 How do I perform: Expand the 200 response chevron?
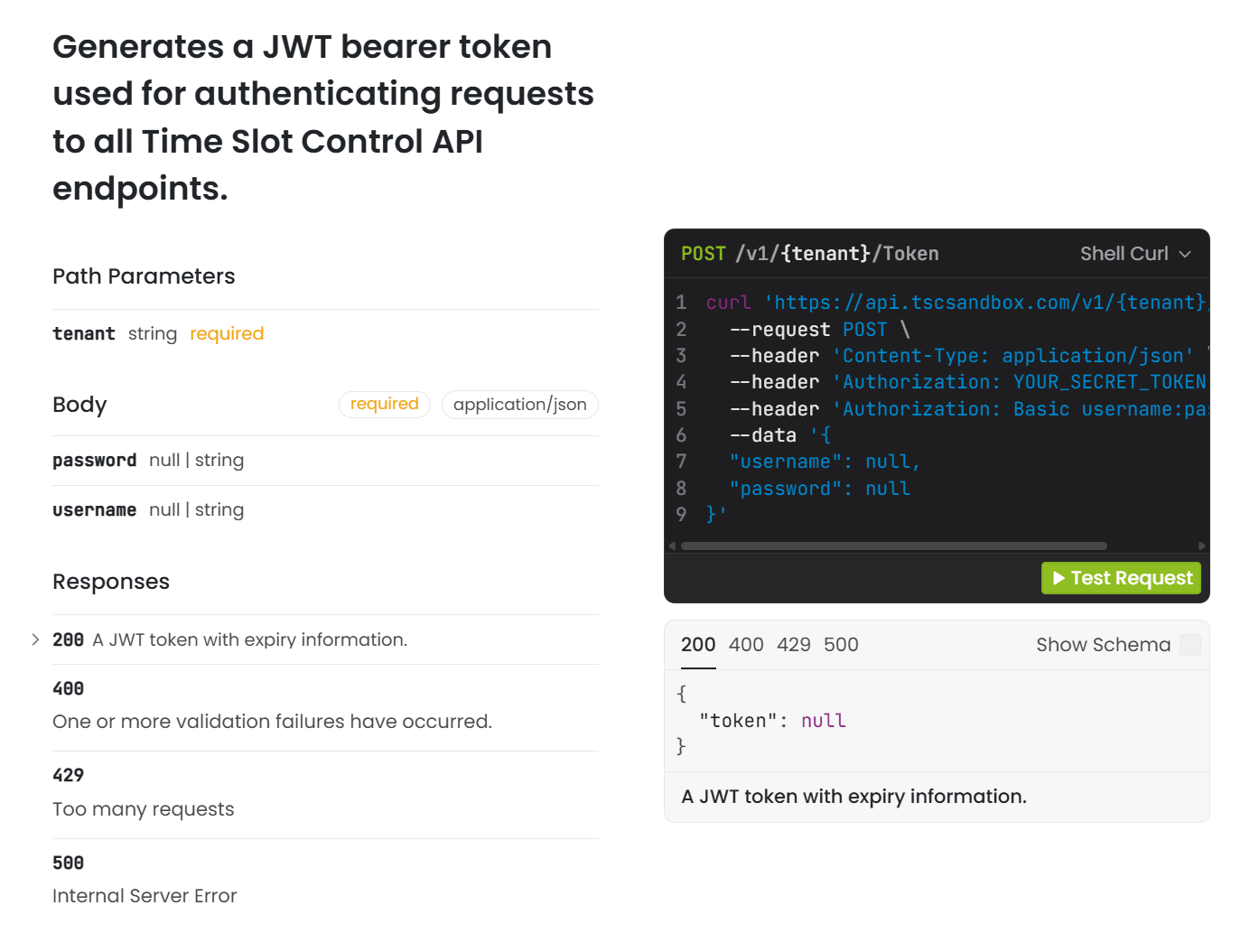tap(35, 639)
